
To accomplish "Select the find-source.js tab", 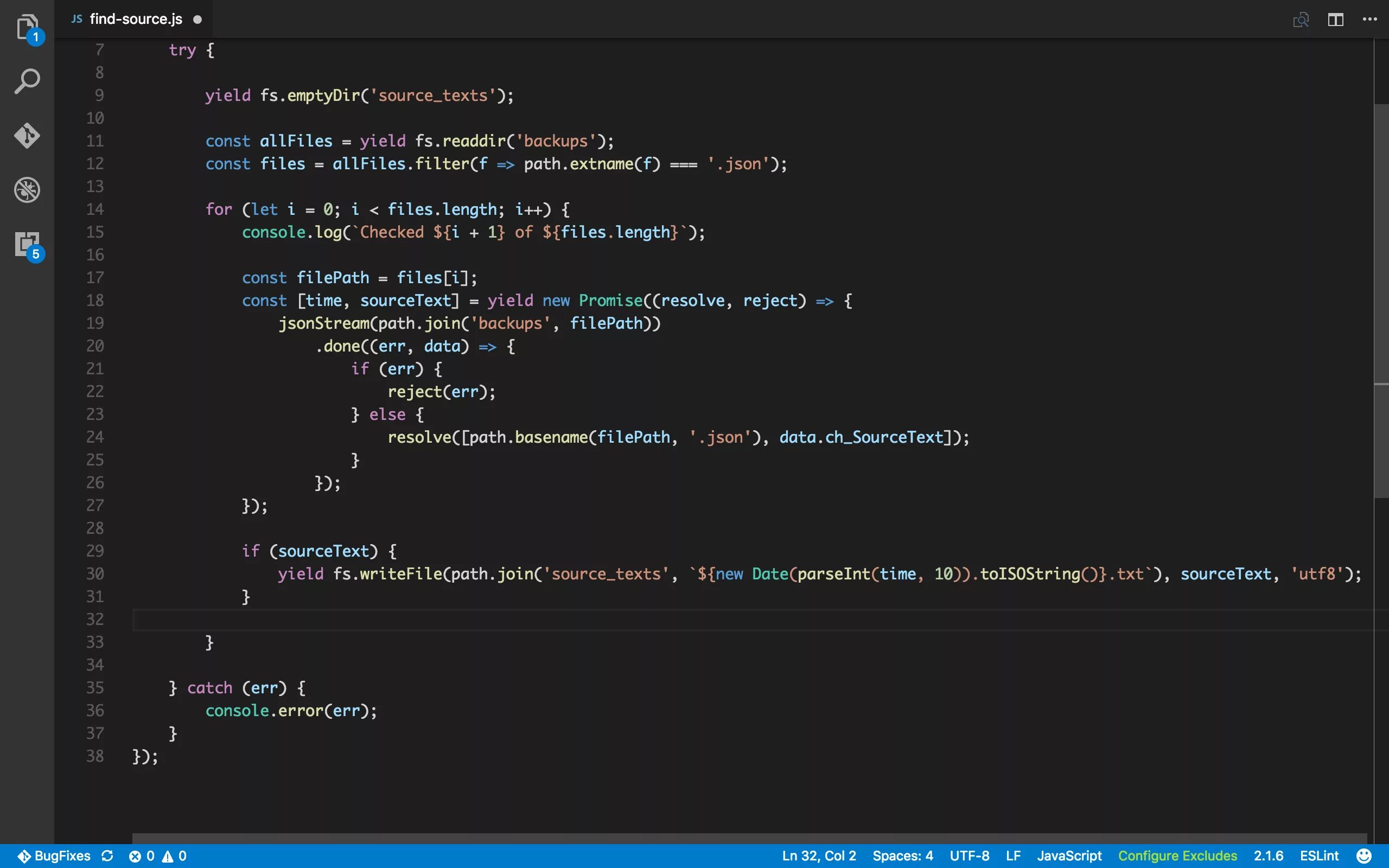I will [136, 20].
